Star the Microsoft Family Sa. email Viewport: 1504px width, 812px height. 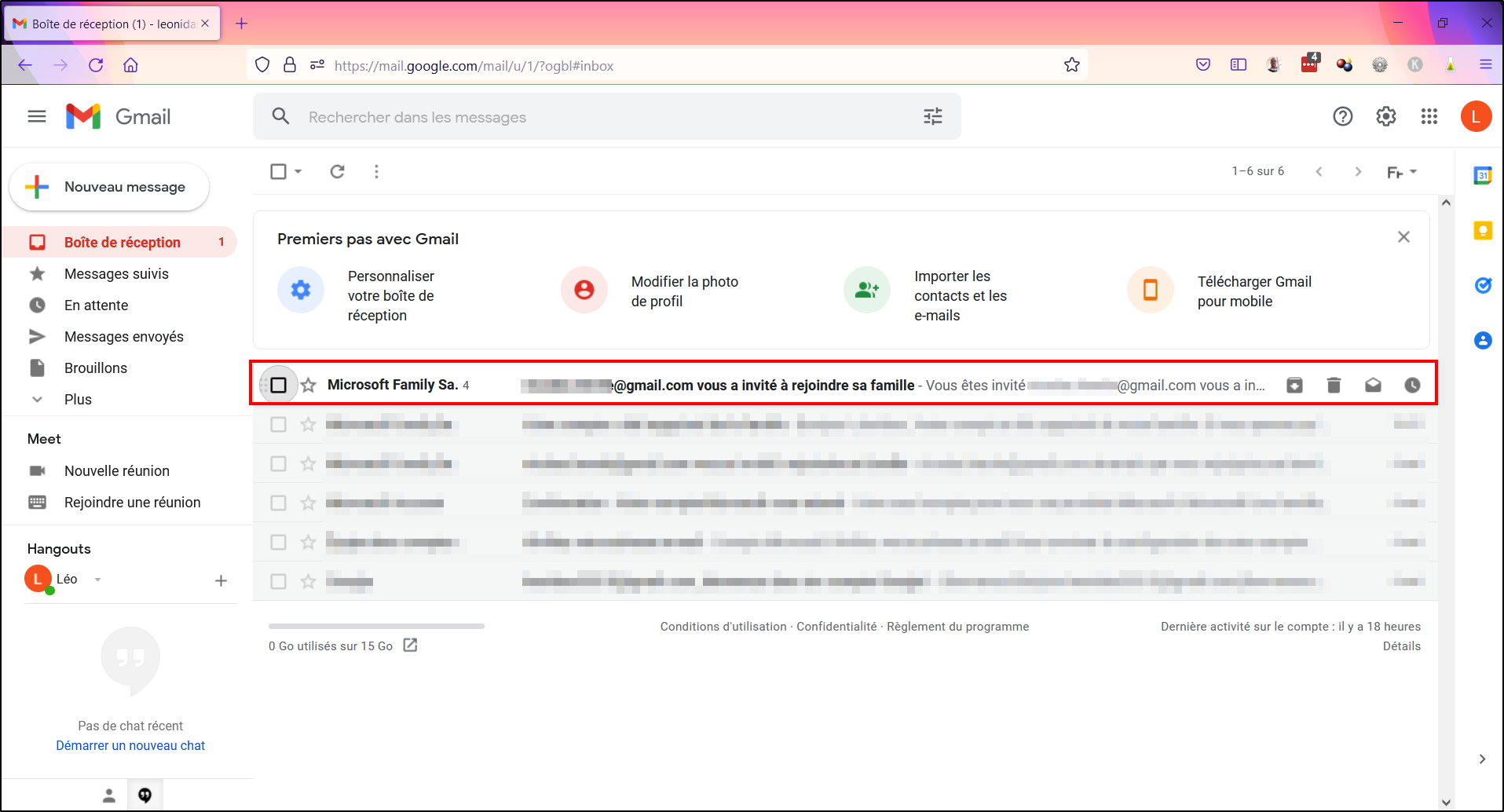[x=309, y=385]
